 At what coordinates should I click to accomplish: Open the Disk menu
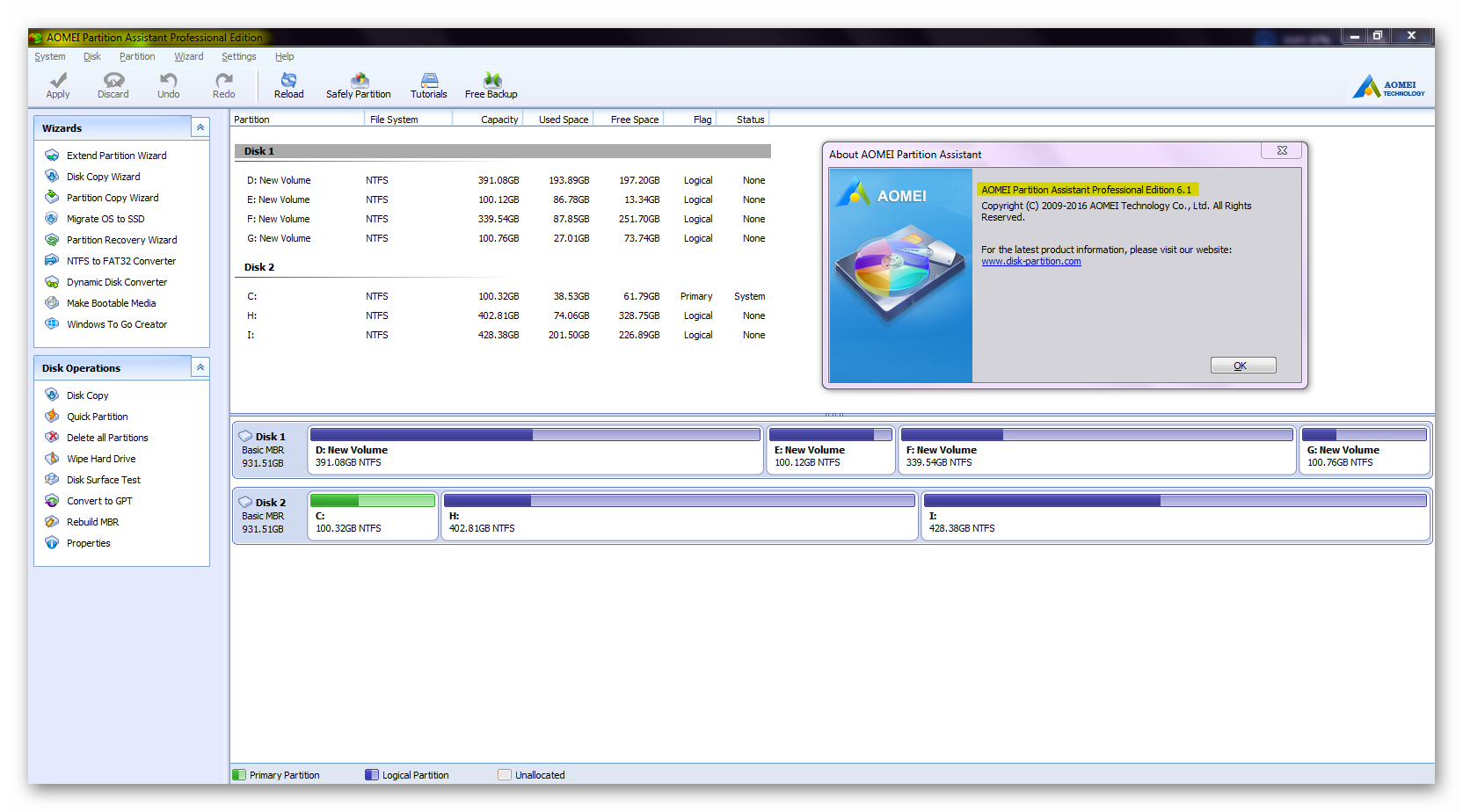click(92, 56)
